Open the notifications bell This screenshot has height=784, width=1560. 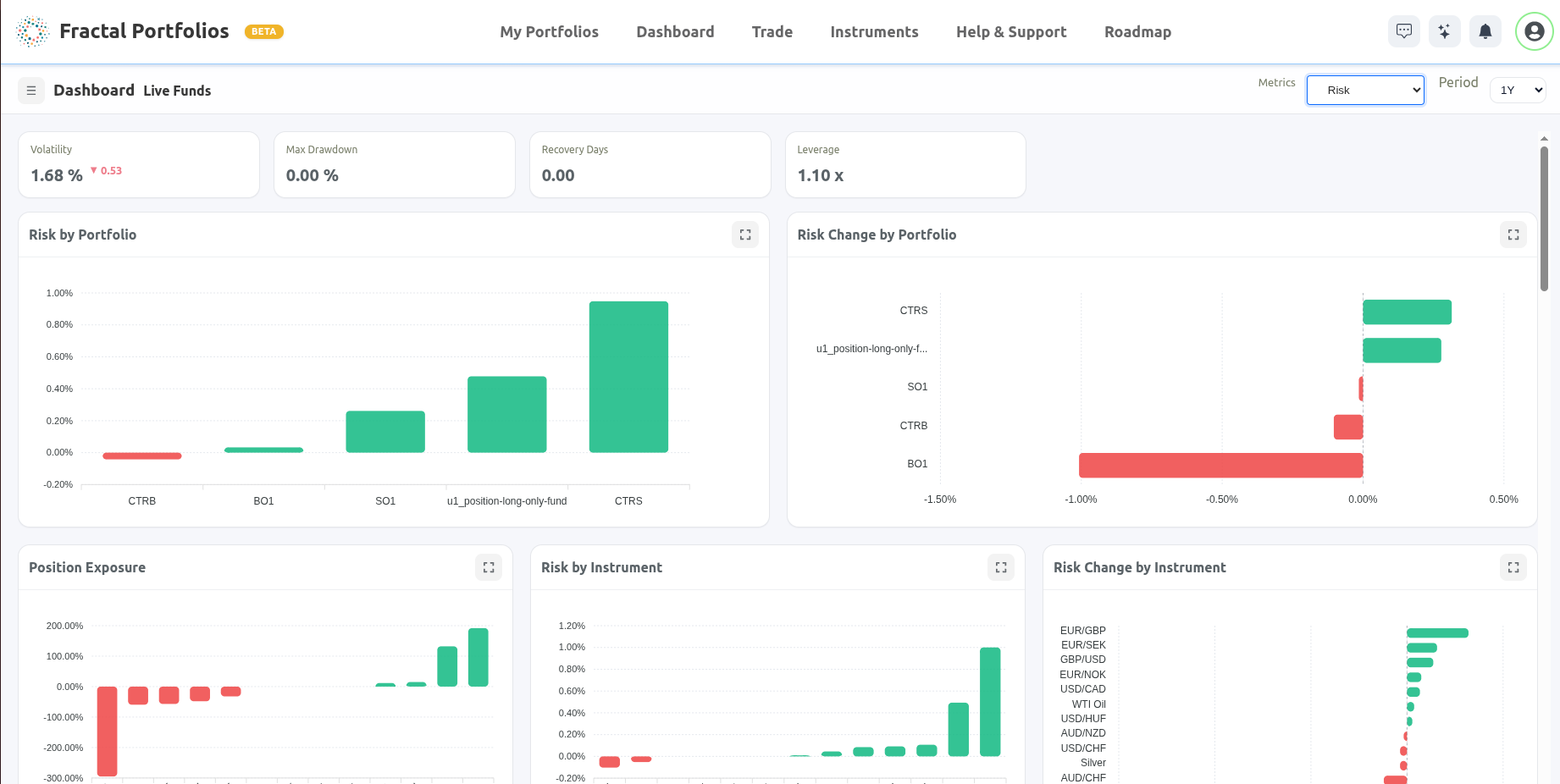click(1485, 31)
